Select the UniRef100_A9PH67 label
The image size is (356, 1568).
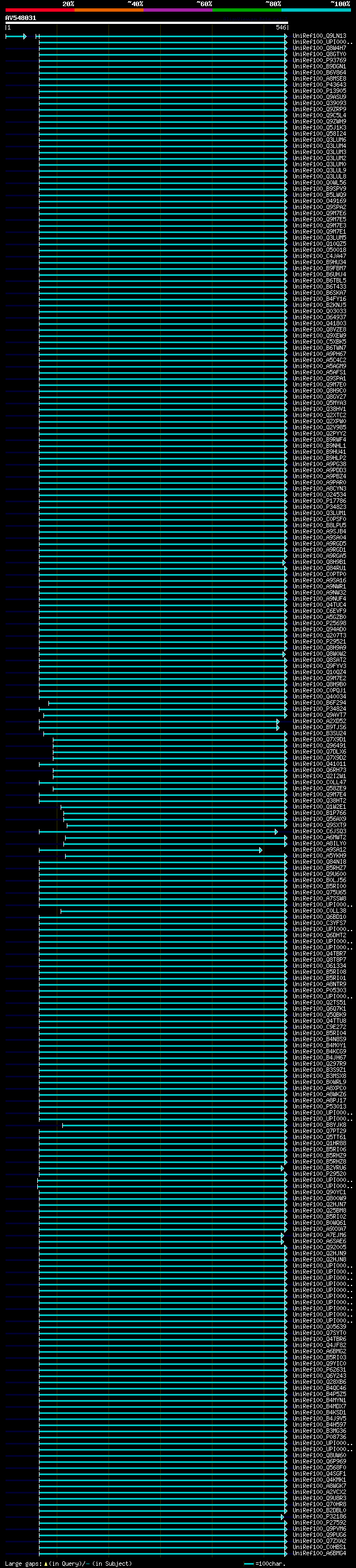click(319, 354)
